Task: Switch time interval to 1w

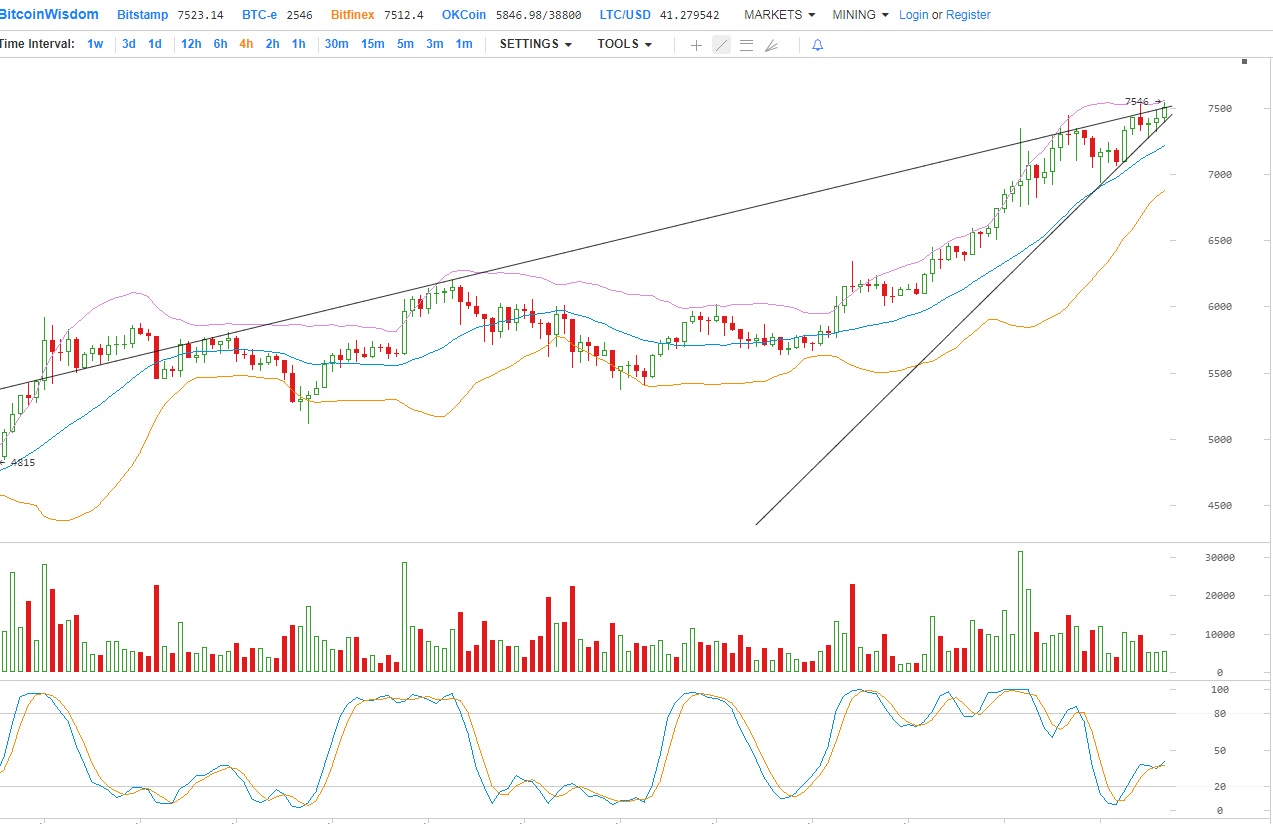Action: tap(95, 44)
